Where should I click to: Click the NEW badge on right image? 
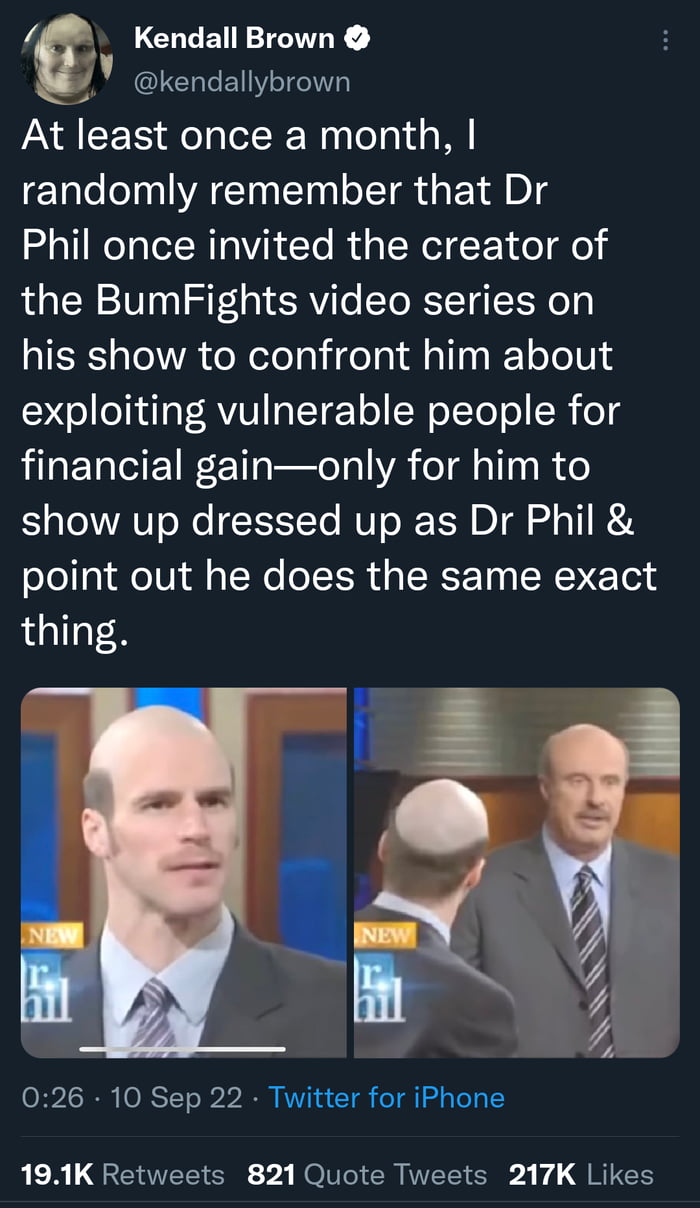point(385,936)
